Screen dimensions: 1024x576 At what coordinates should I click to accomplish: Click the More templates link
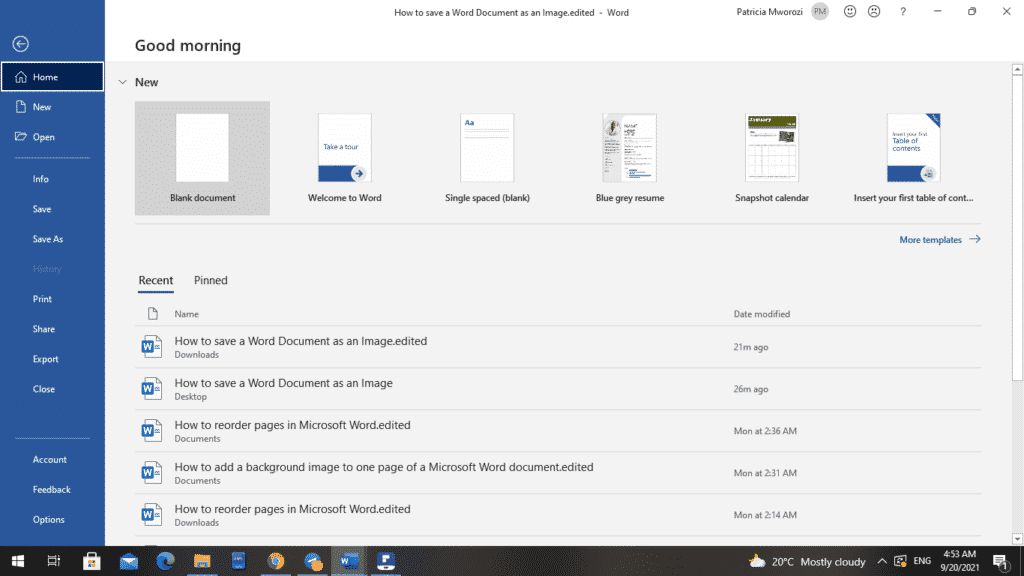(x=933, y=239)
